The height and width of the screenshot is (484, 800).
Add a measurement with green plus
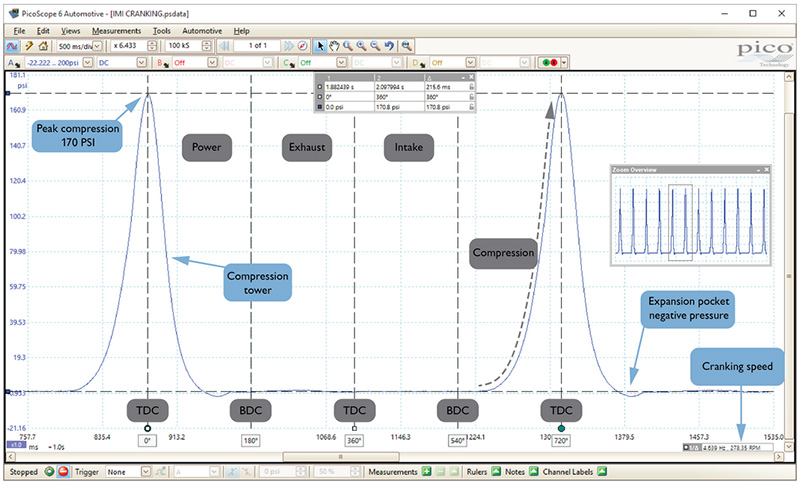click(x=427, y=472)
